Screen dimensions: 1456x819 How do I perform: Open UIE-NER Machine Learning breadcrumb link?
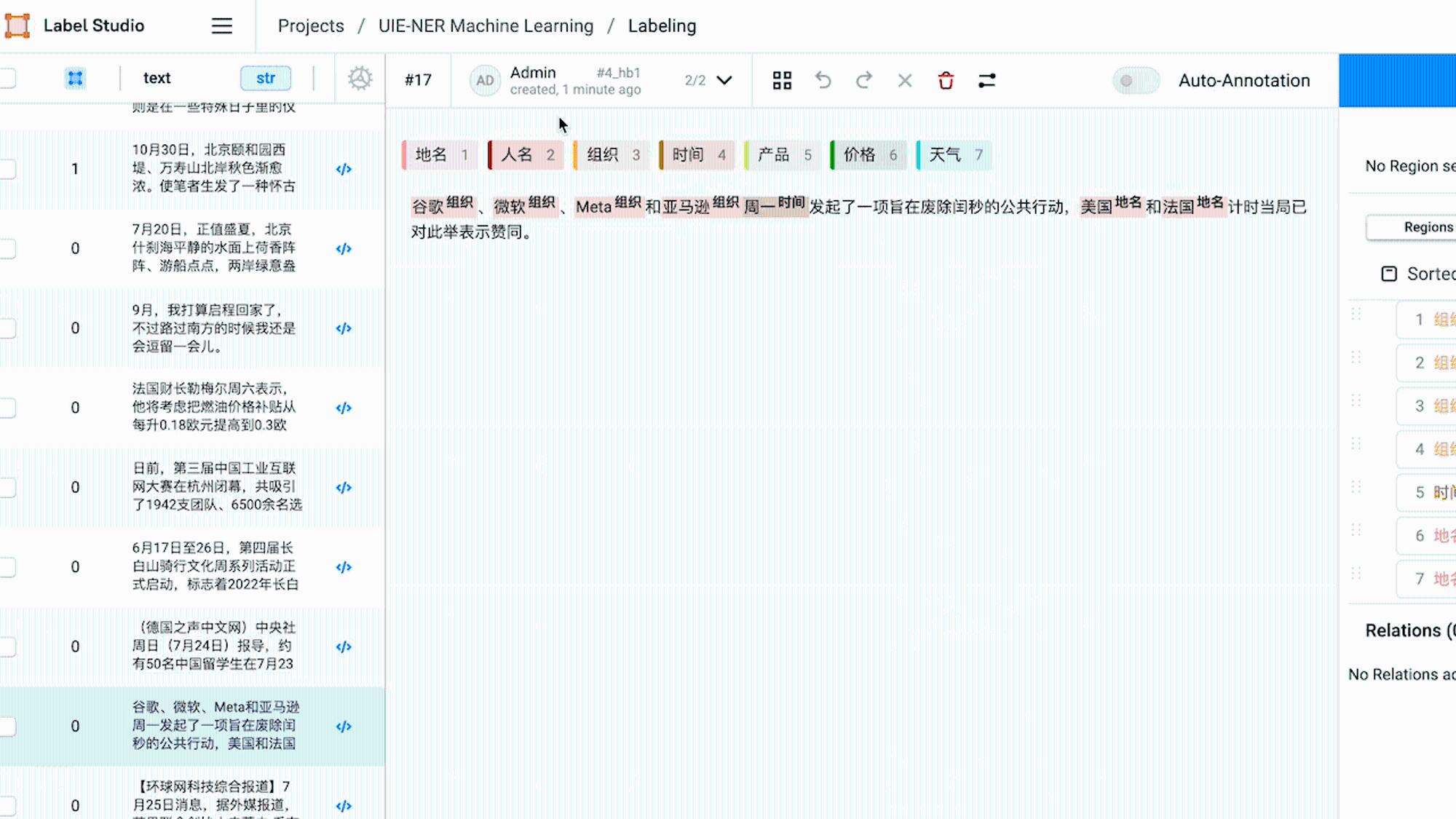(x=486, y=26)
